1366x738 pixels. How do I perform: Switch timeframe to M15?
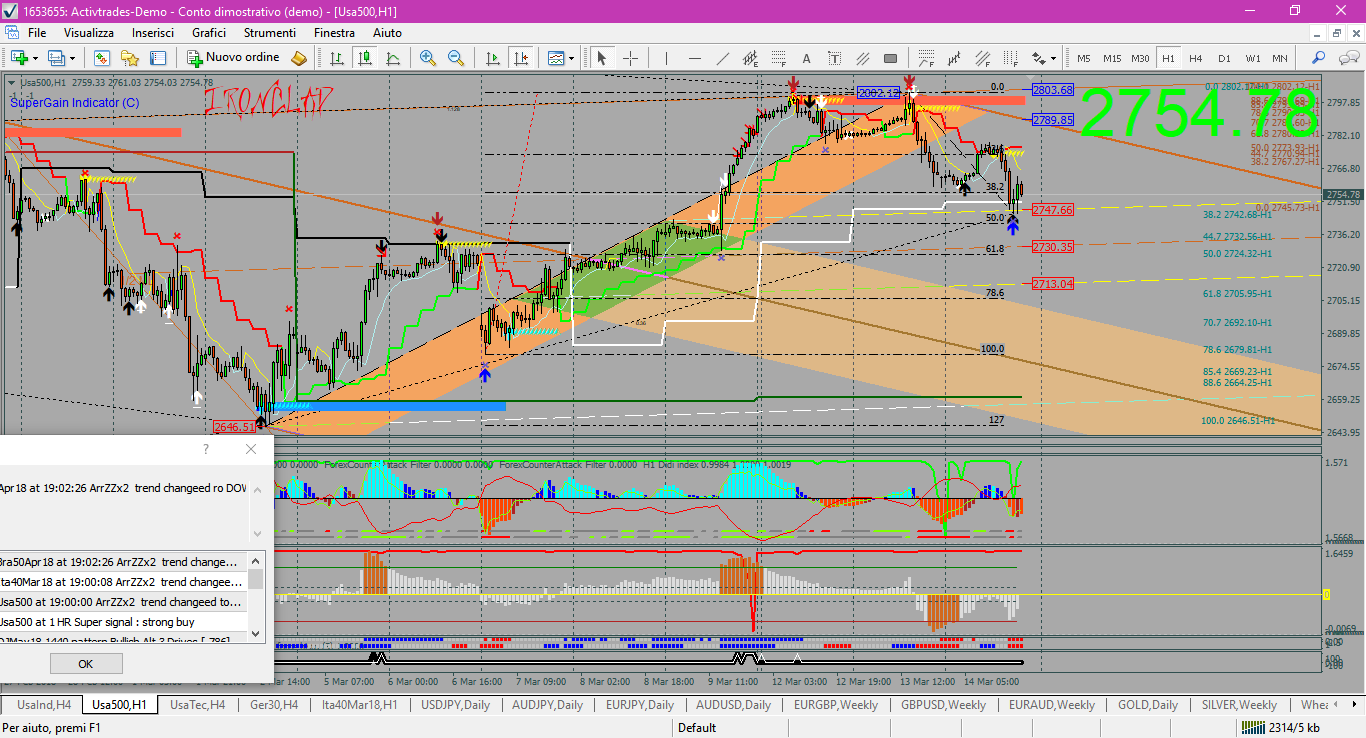point(1112,58)
